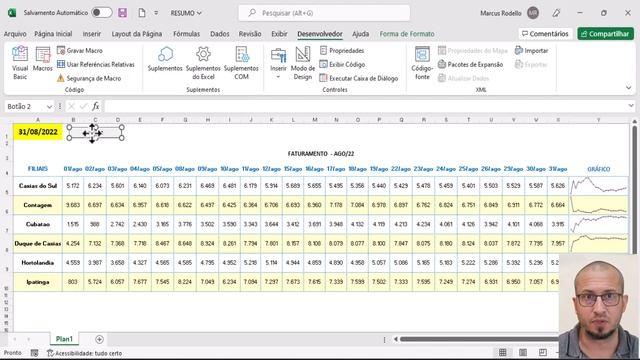Image resolution: width=640 pixels, height=360 pixels.
Task: Select the Contagem filial cell
Action: [x=38, y=205]
